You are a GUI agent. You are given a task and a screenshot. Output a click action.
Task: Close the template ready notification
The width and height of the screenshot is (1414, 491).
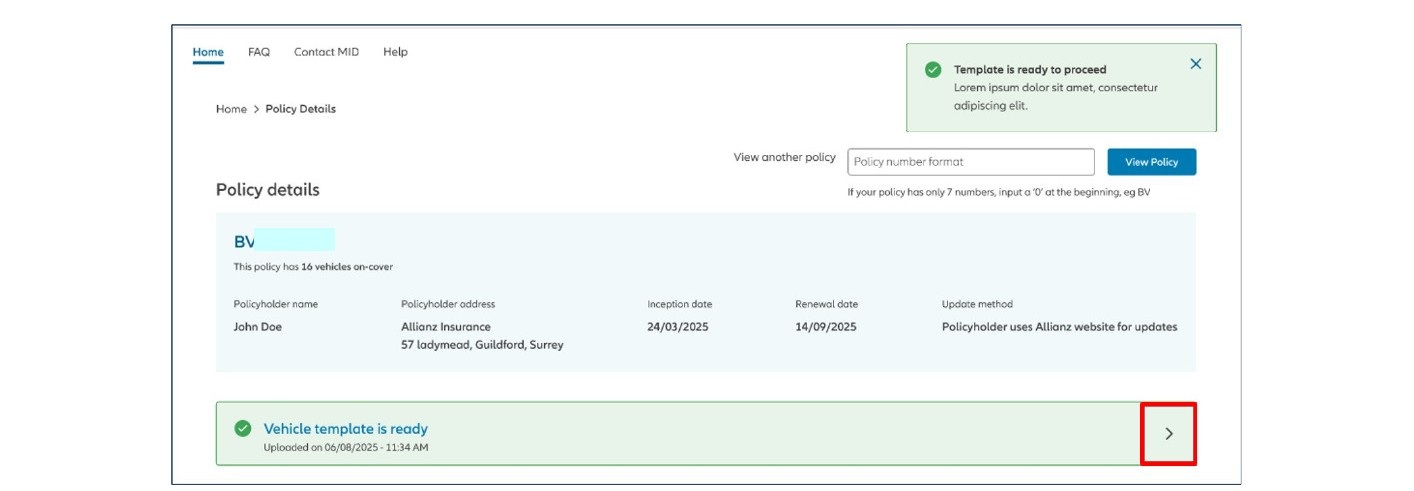tap(1195, 64)
